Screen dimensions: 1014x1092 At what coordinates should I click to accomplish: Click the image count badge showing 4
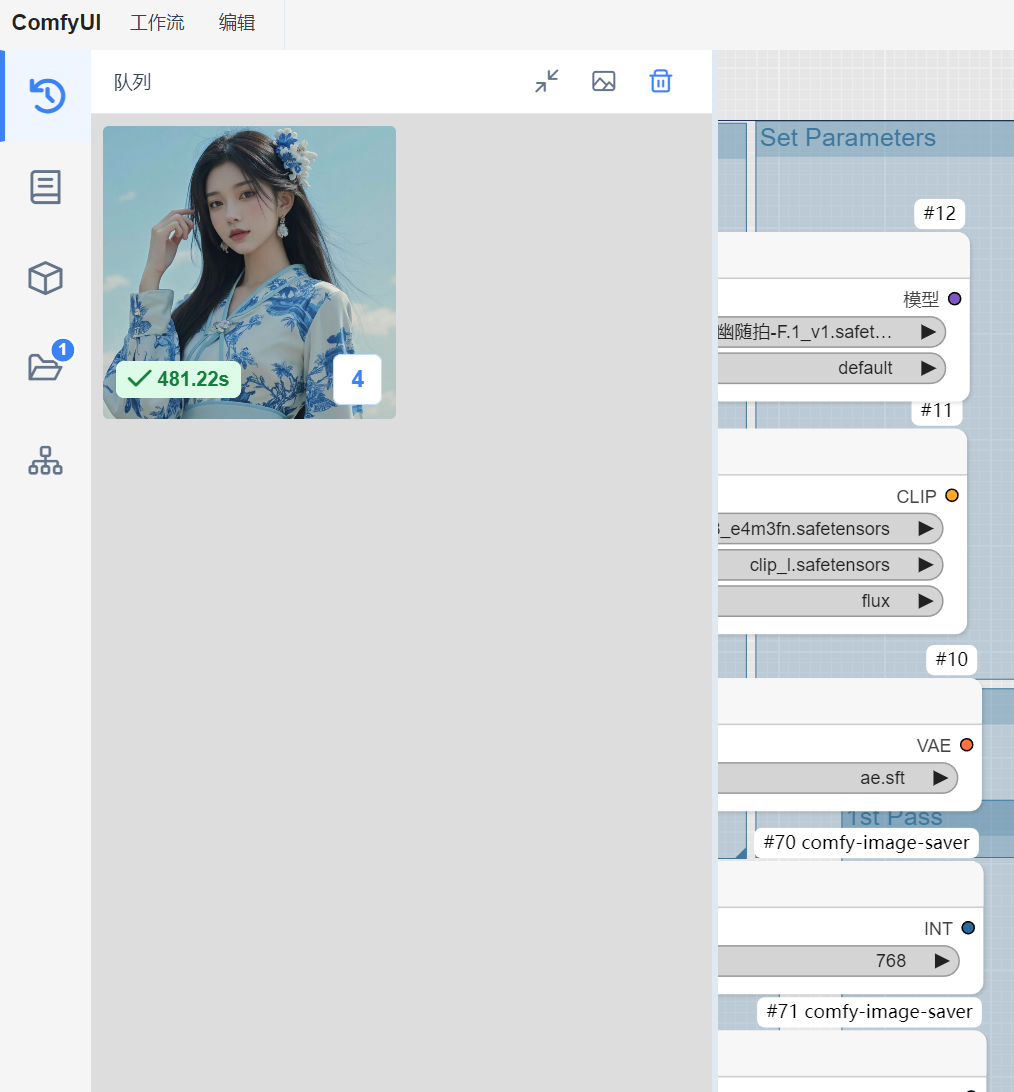357,379
